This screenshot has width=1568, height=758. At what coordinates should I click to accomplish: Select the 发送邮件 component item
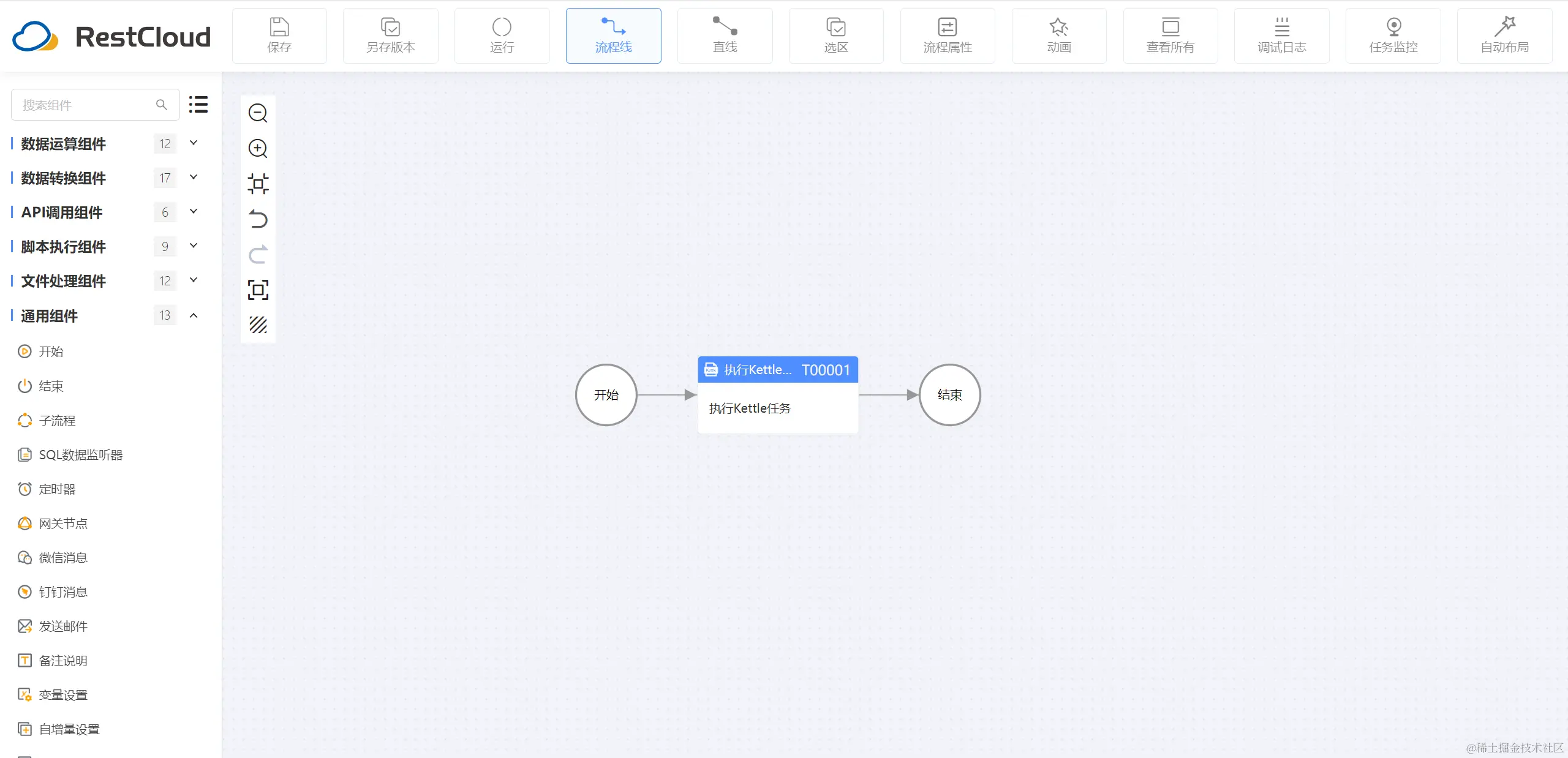tap(62, 626)
